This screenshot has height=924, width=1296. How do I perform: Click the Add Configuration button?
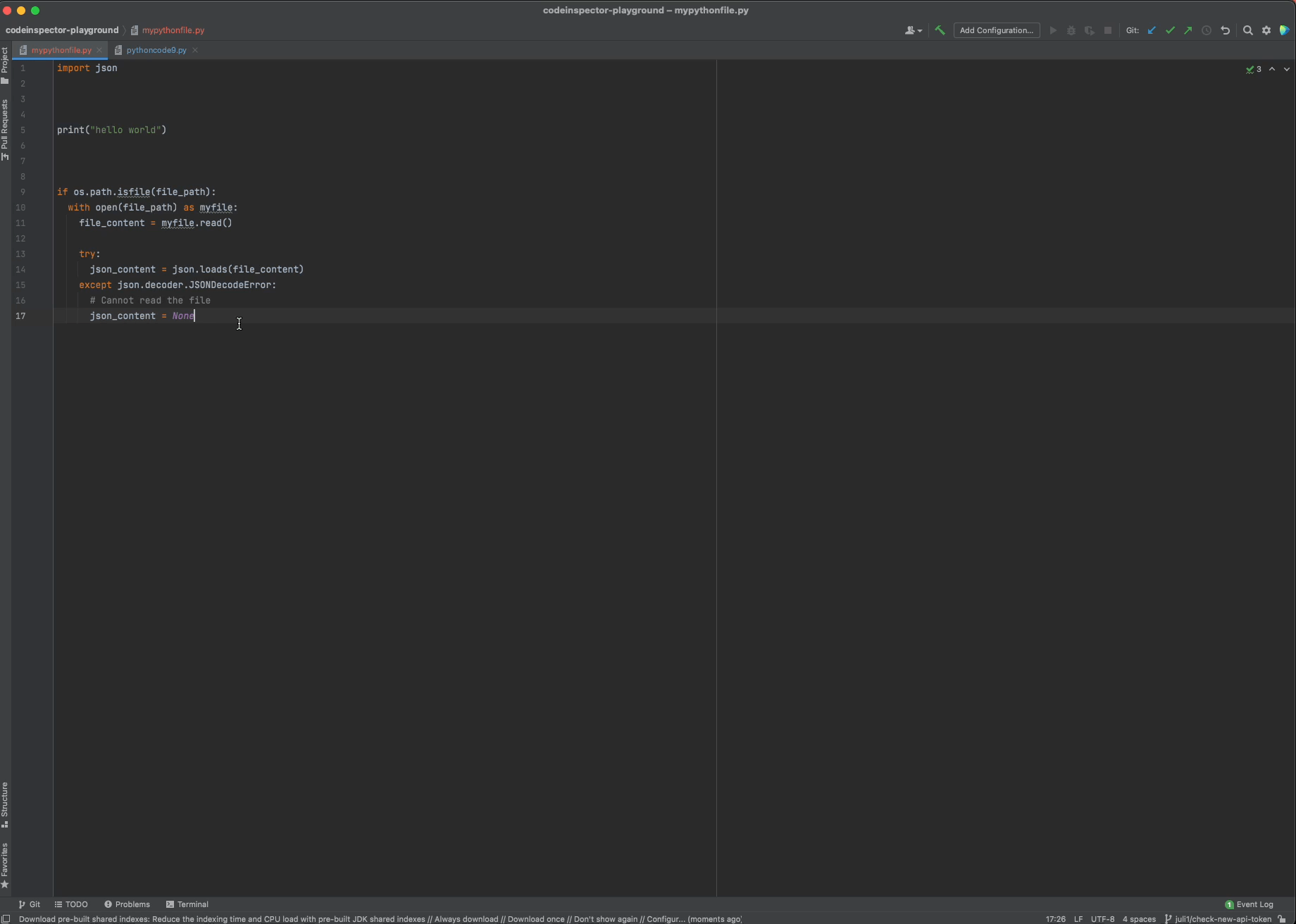click(997, 30)
